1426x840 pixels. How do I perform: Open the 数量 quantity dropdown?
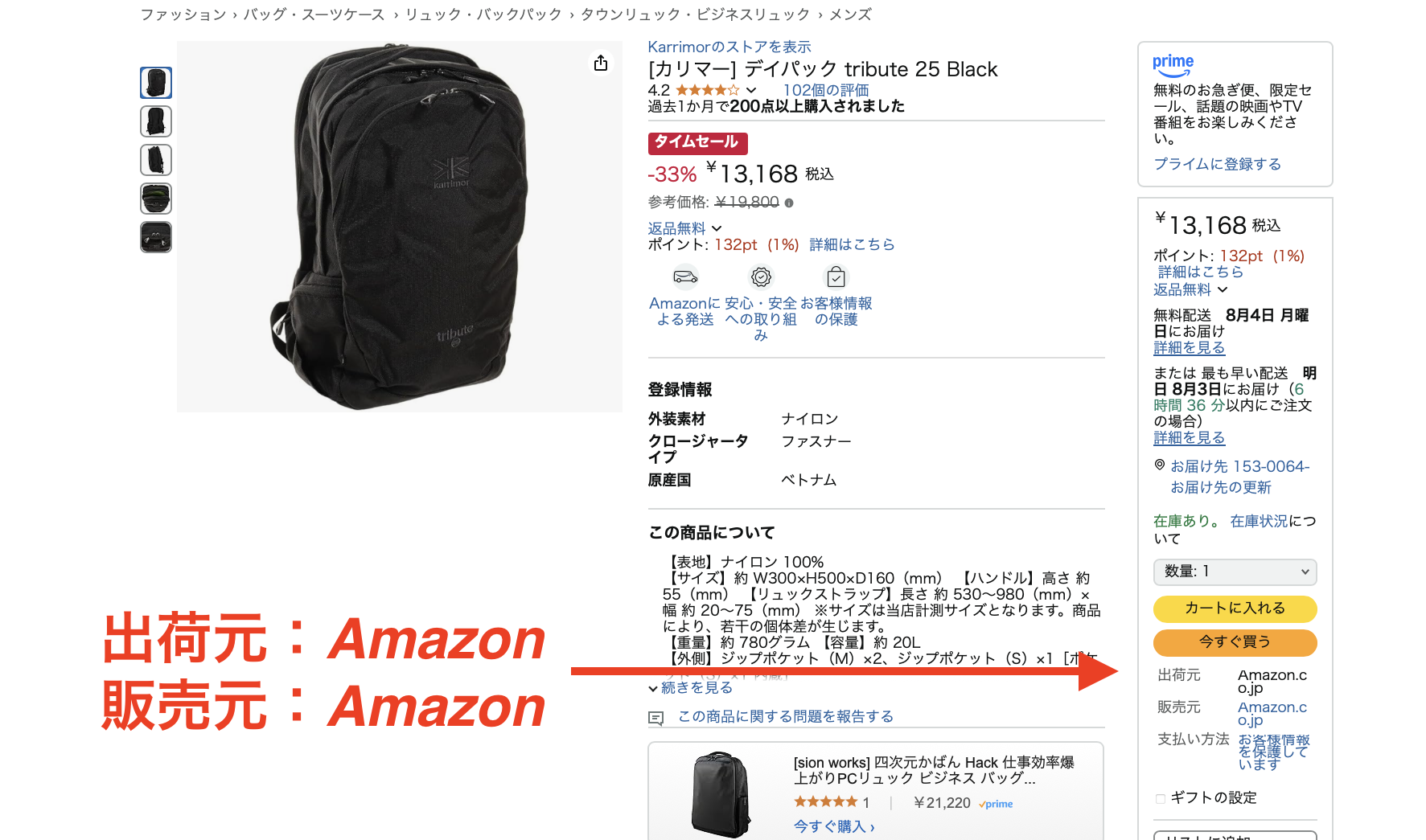pyautogui.click(x=1235, y=572)
